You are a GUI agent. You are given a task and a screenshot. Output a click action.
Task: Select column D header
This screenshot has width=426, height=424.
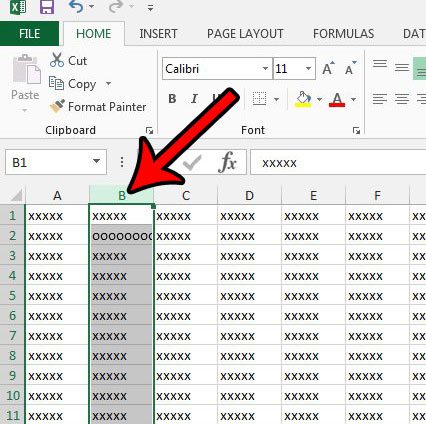click(249, 195)
